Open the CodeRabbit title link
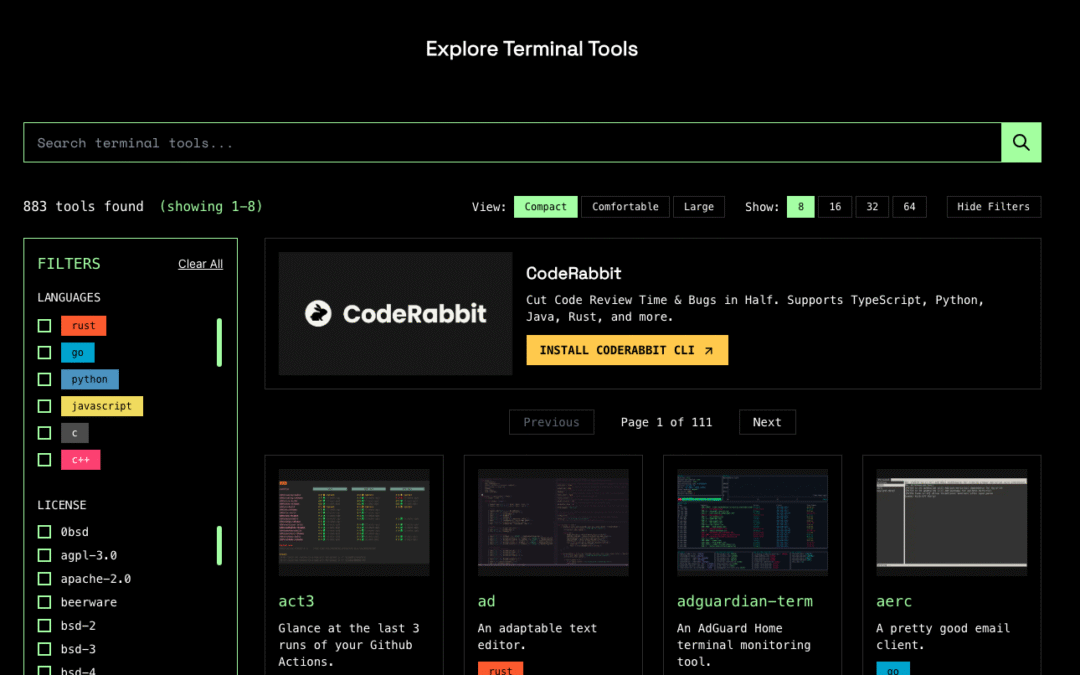 [573, 273]
